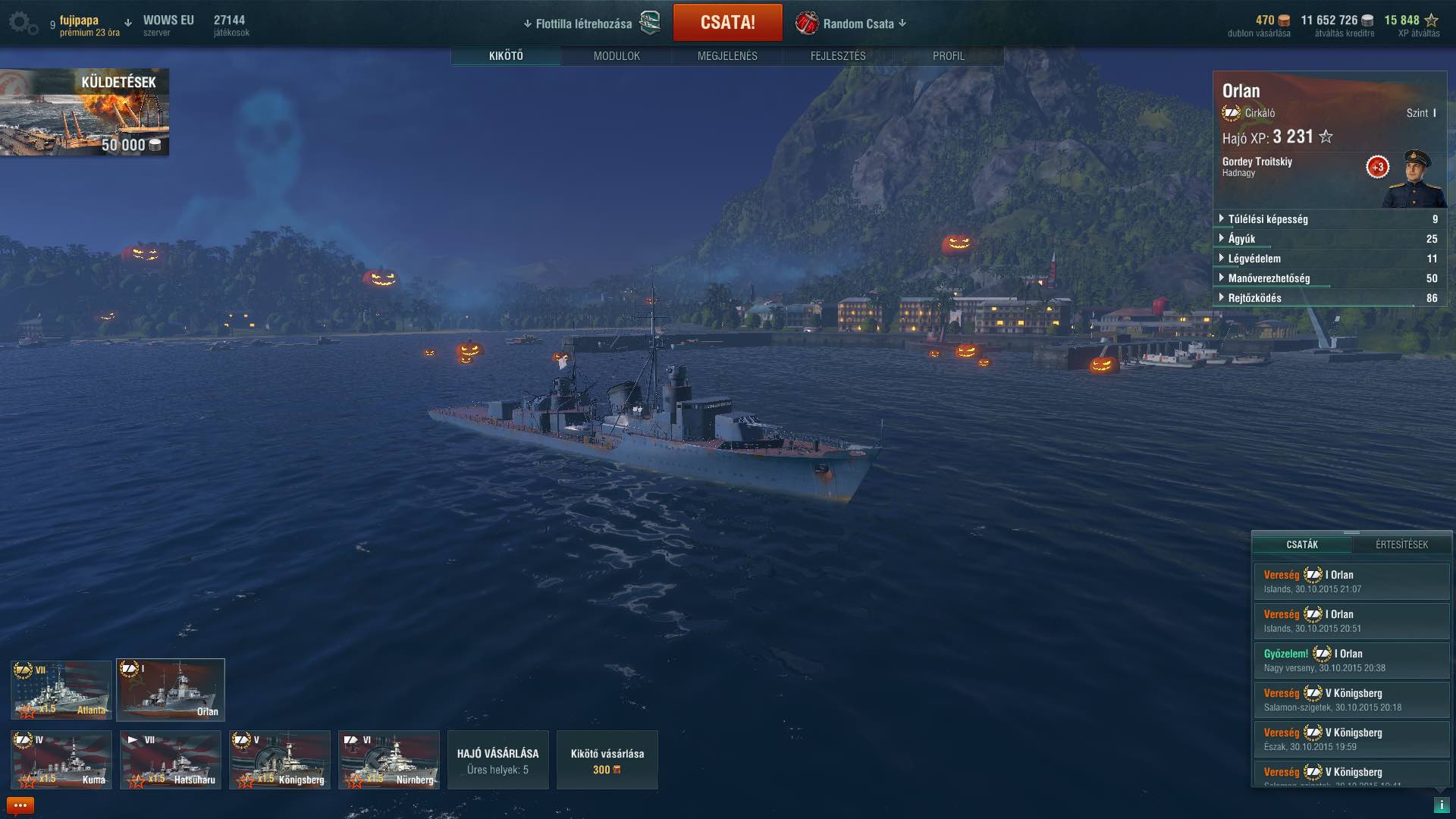Expand the Túlélési képesség stat
The width and height of the screenshot is (1456, 819).
pyautogui.click(x=1329, y=219)
